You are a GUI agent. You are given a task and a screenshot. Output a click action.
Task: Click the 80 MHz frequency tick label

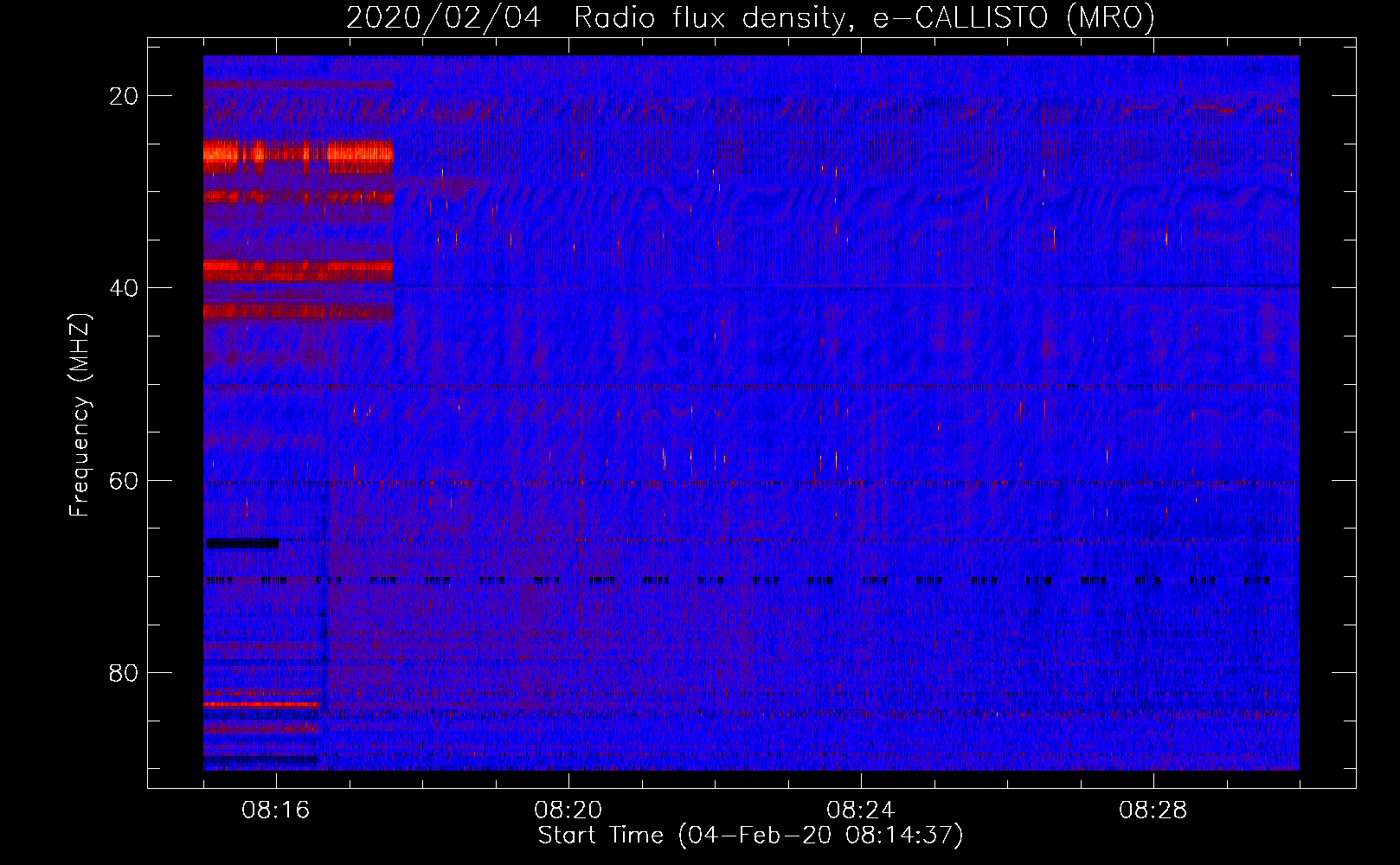pos(124,672)
